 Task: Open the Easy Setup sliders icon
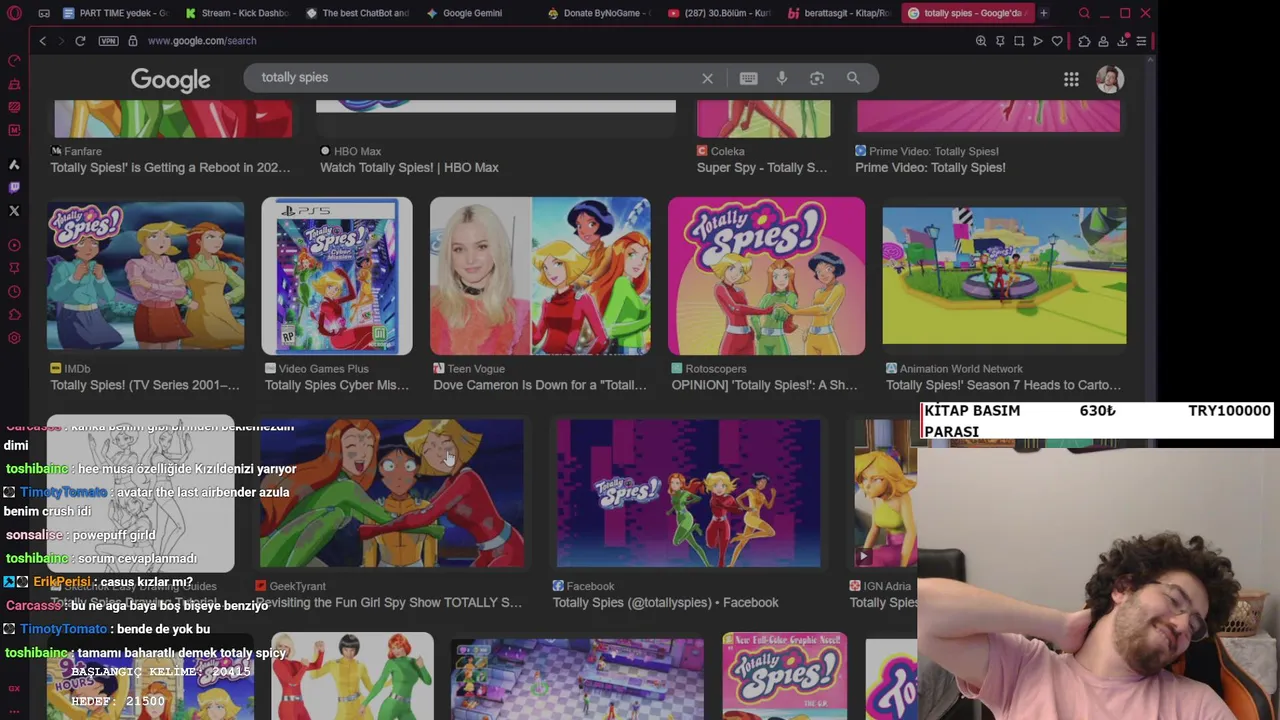(x=1141, y=41)
